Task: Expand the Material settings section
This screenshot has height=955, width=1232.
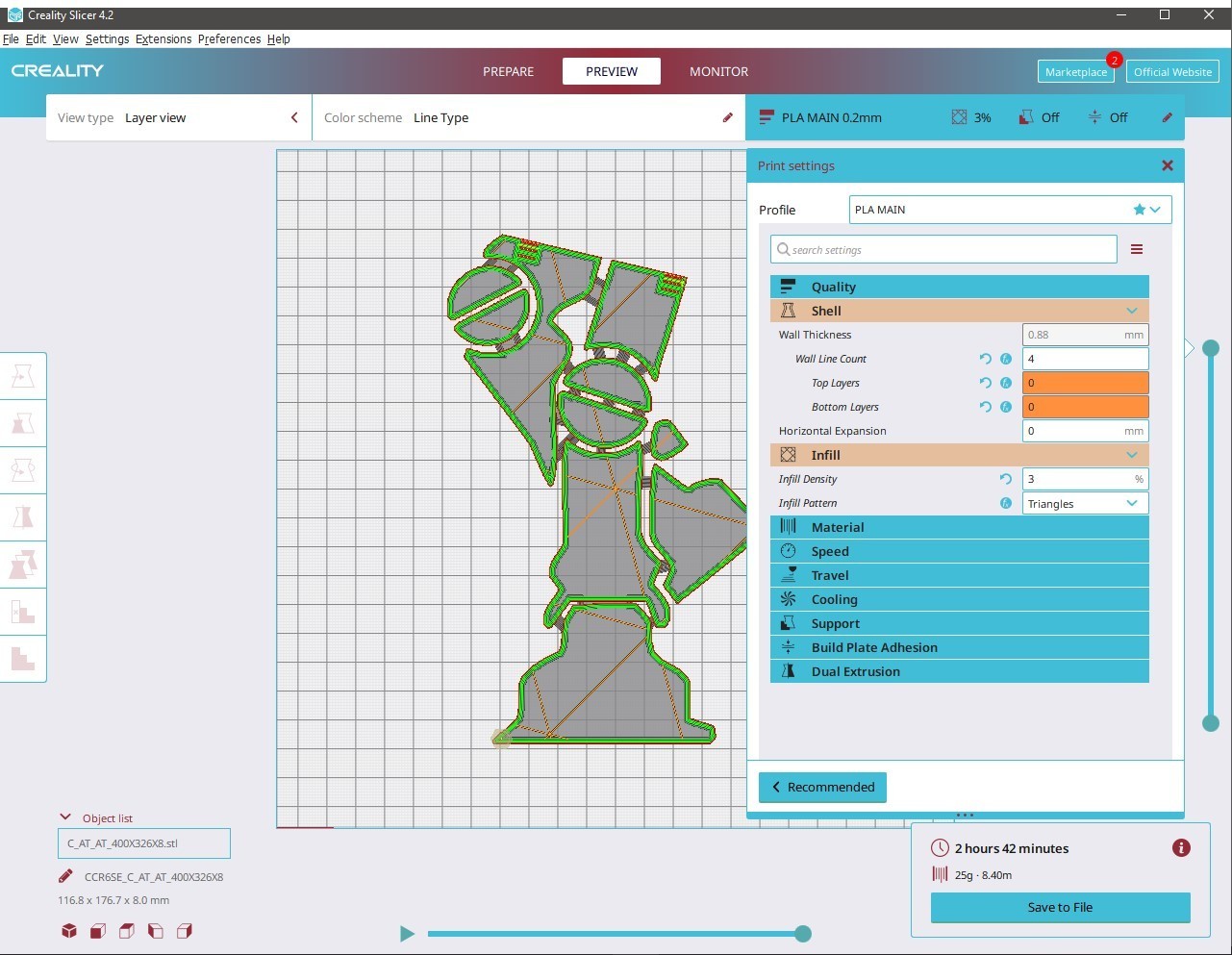Action: tap(959, 527)
